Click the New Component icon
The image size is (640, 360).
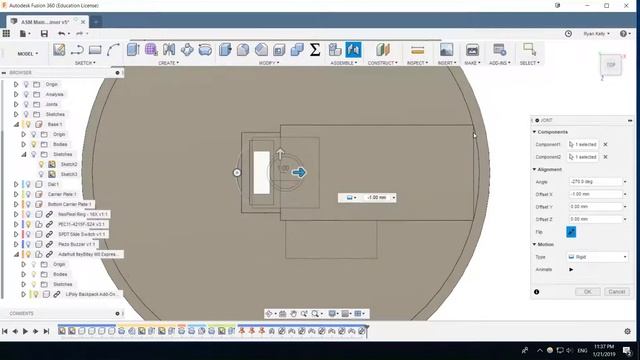(335, 50)
